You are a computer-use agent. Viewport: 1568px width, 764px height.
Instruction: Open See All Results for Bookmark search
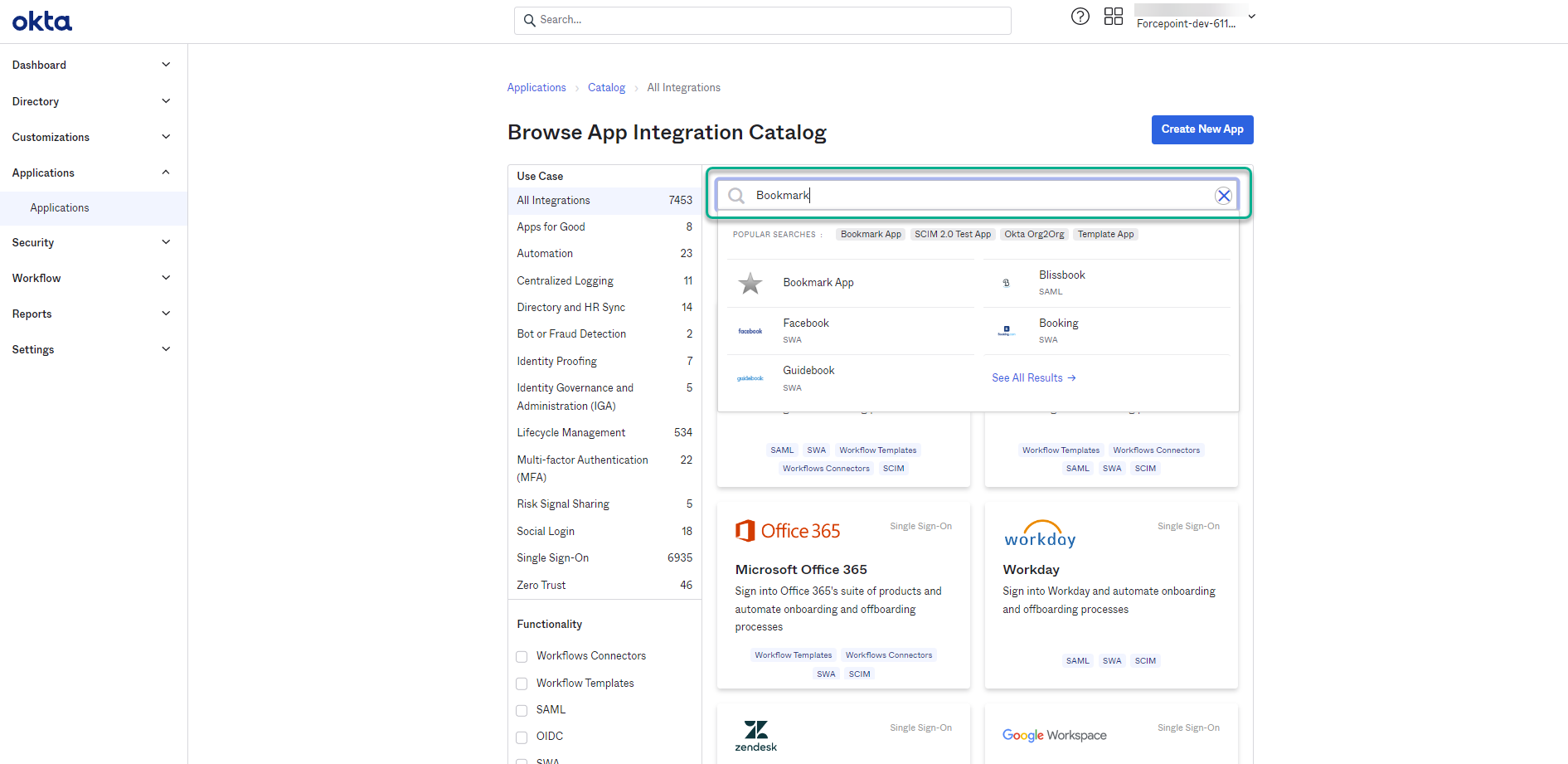point(1034,377)
